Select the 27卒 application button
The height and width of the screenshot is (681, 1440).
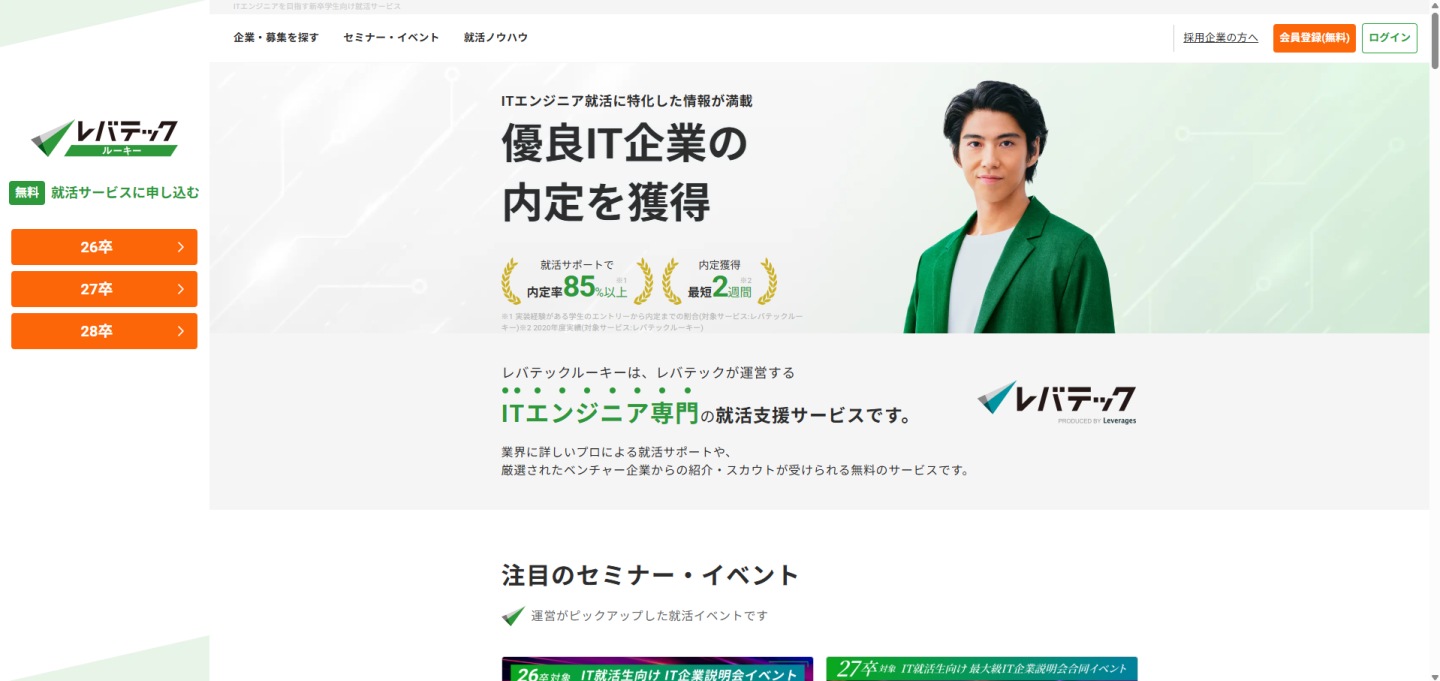tap(104, 289)
